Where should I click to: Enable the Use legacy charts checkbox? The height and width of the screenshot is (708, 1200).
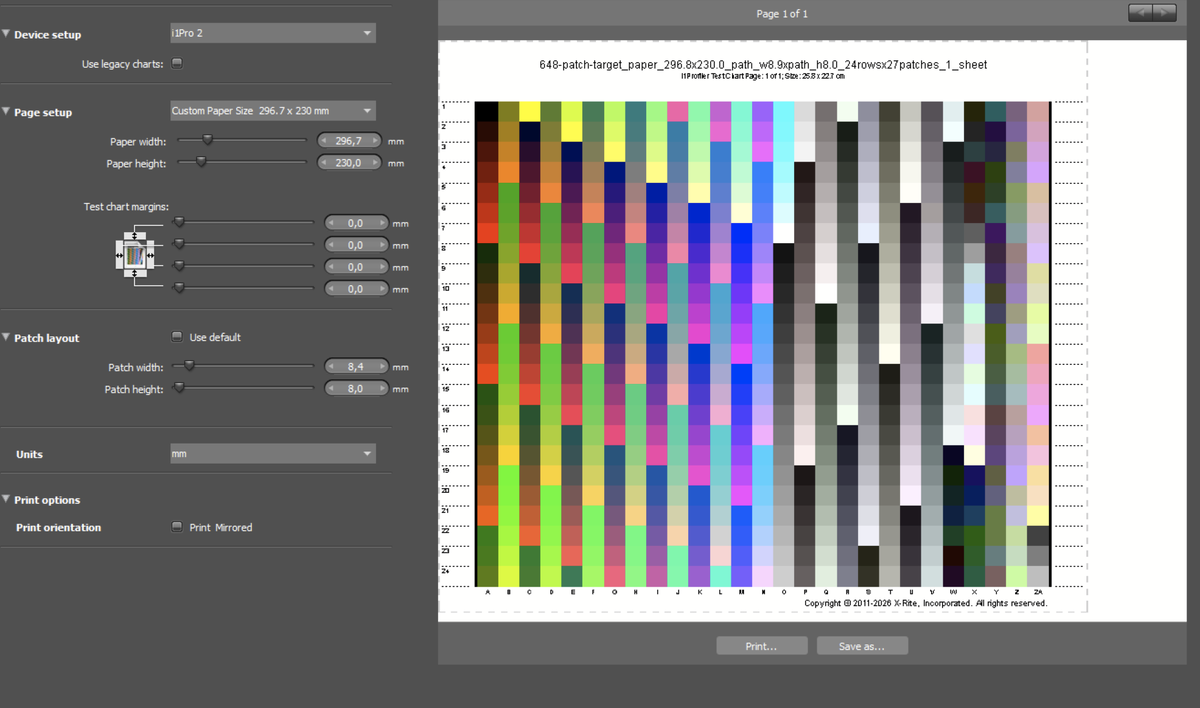177,63
